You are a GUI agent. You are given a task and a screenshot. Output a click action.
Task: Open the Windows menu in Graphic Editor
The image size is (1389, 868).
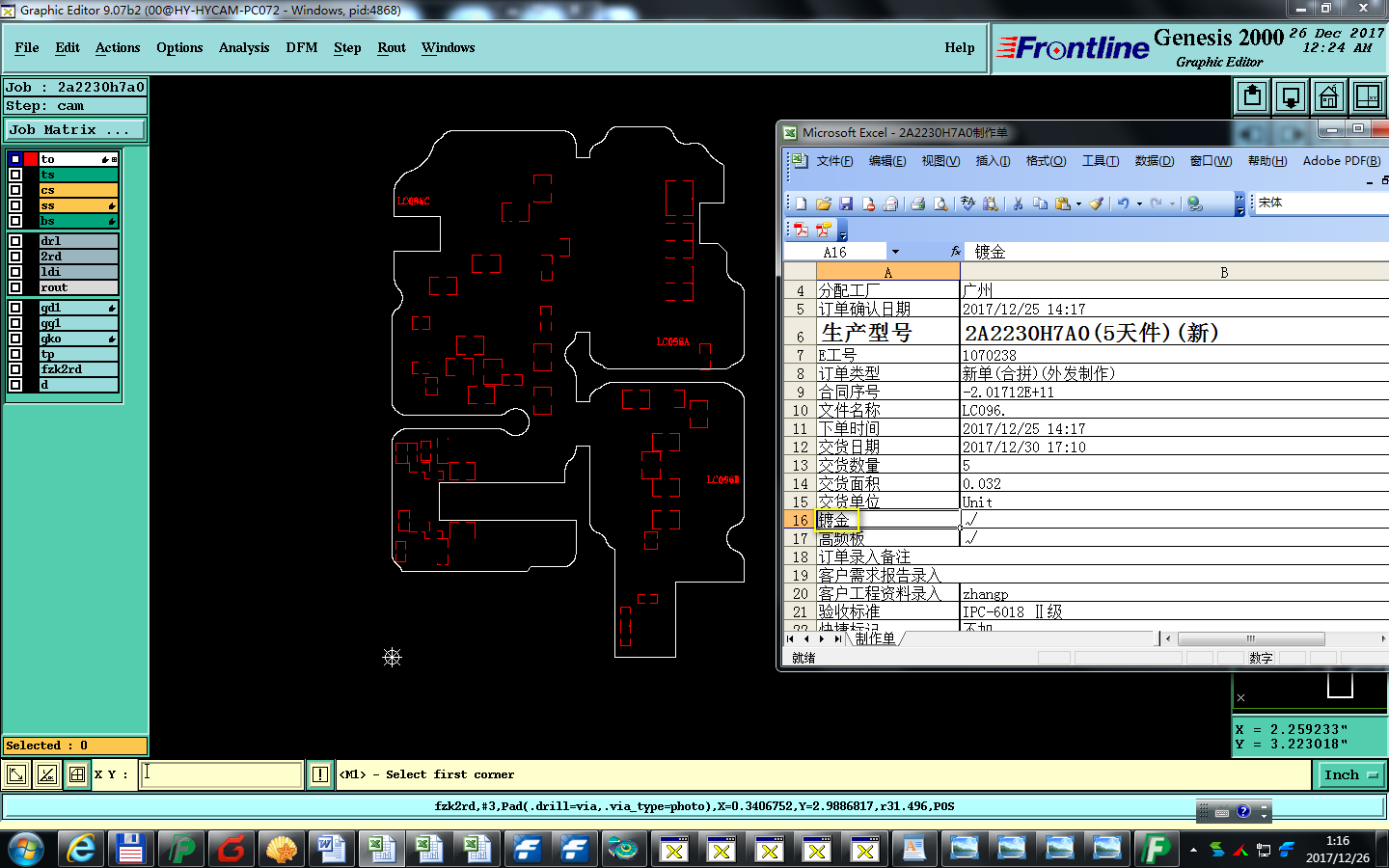pos(448,47)
